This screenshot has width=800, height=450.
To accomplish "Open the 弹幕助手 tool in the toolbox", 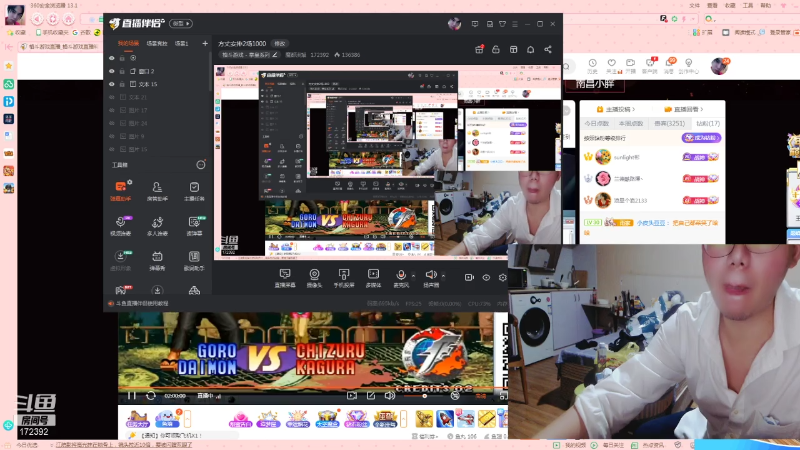I will pos(120,191).
